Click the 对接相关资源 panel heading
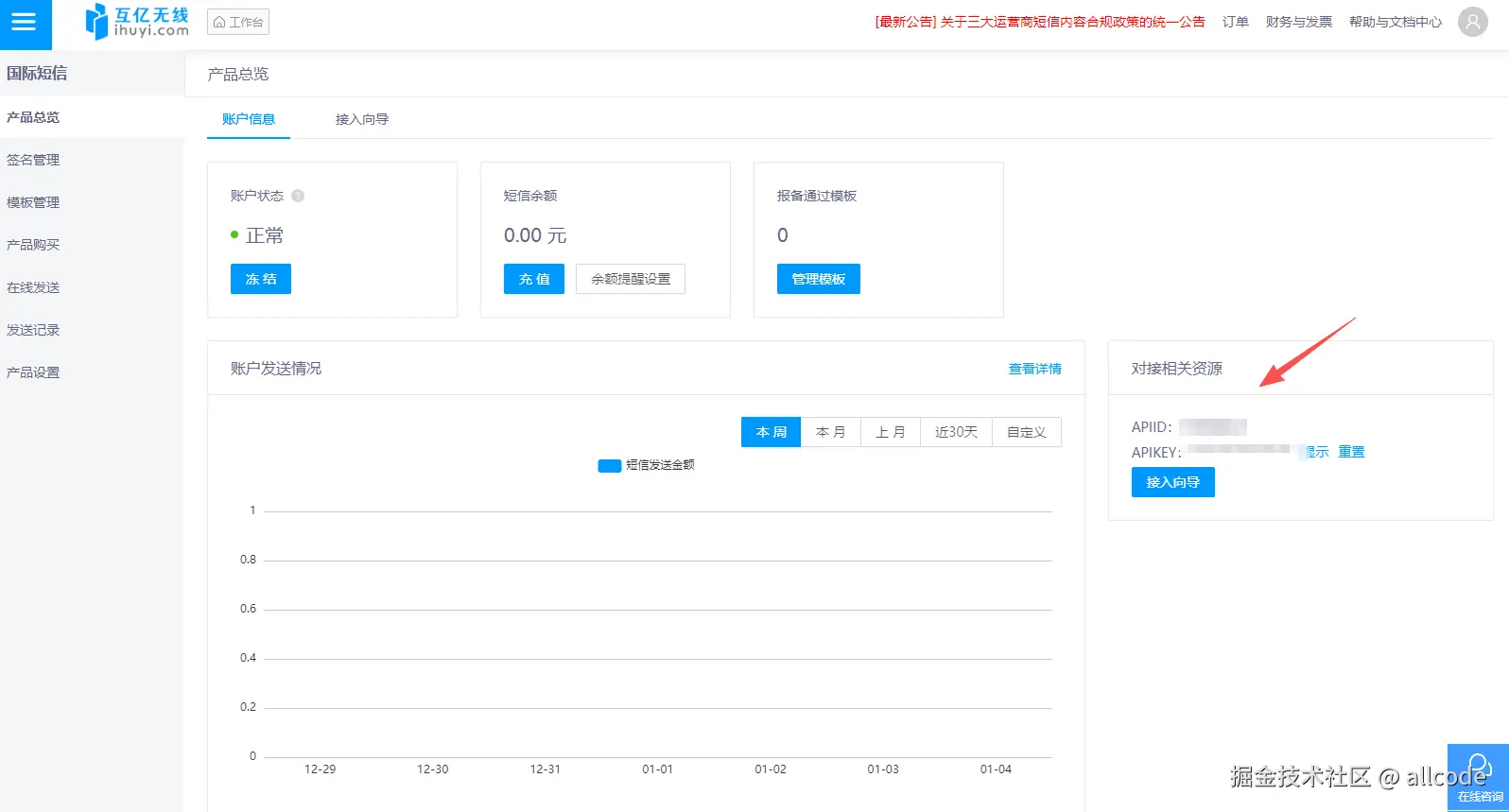The image size is (1509, 812). [1177, 369]
